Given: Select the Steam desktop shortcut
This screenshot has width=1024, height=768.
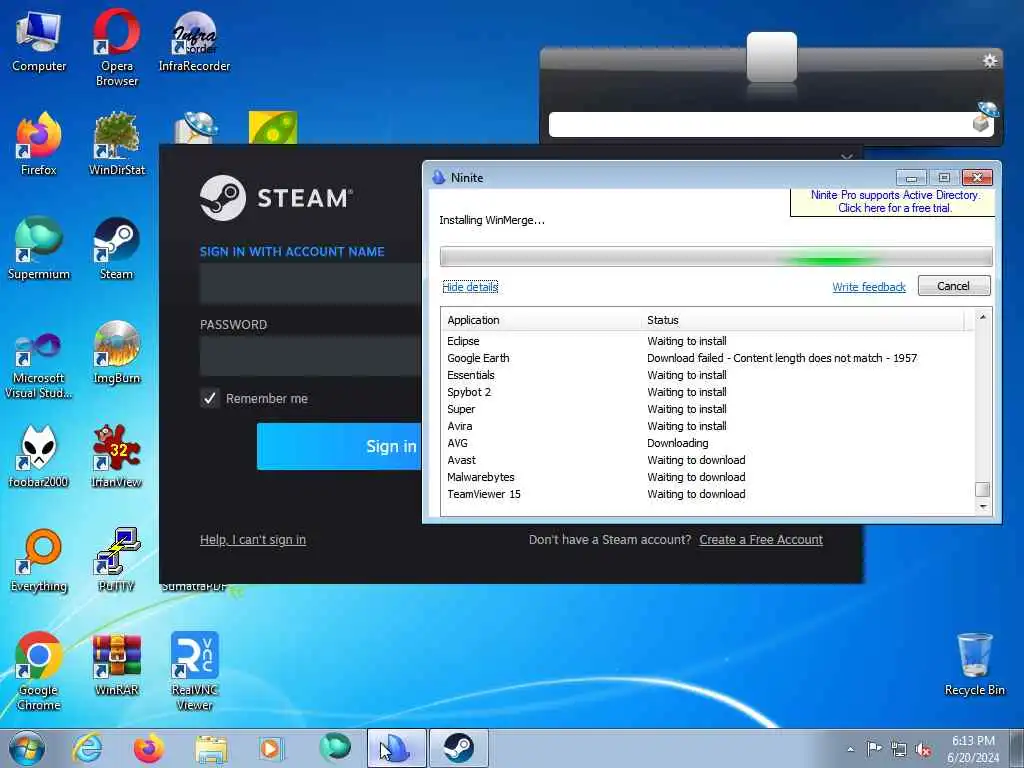Looking at the screenshot, I should click(116, 249).
